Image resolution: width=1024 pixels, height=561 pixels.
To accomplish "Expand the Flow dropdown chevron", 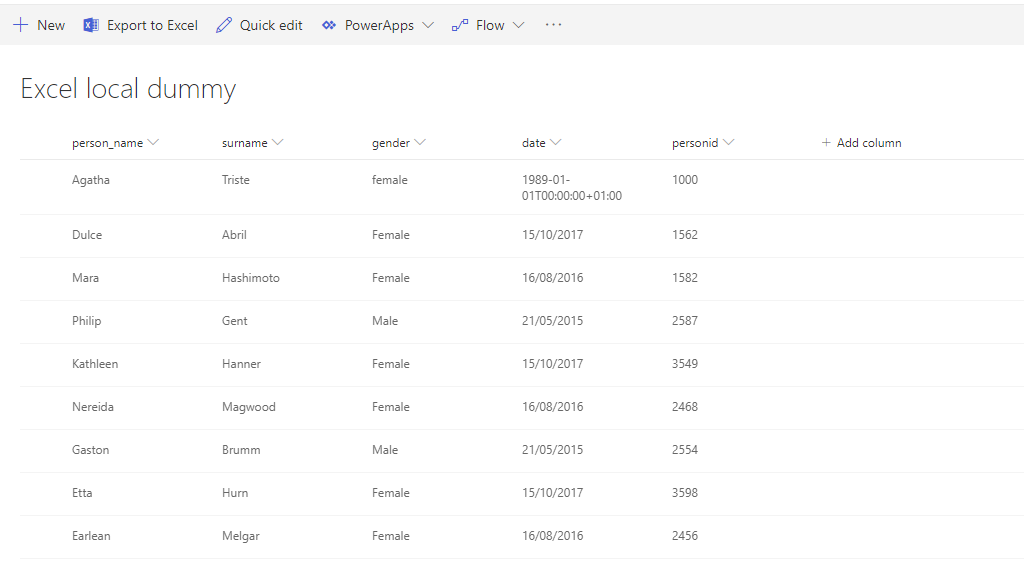I will [x=518, y=25].
